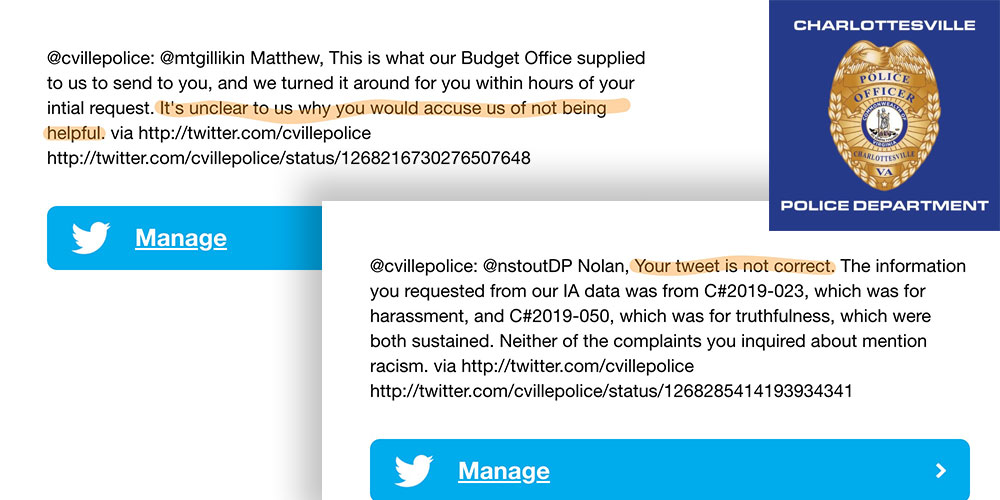
Task: Click the blue lower Manage button bar
Action: coord(670,469)
